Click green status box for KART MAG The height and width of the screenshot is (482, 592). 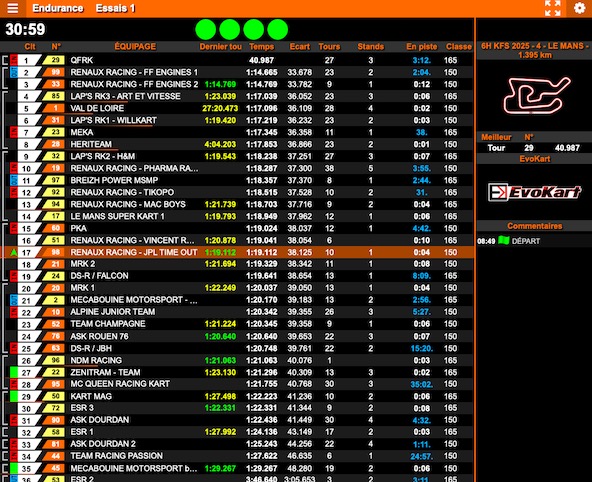tap(14, 396)
